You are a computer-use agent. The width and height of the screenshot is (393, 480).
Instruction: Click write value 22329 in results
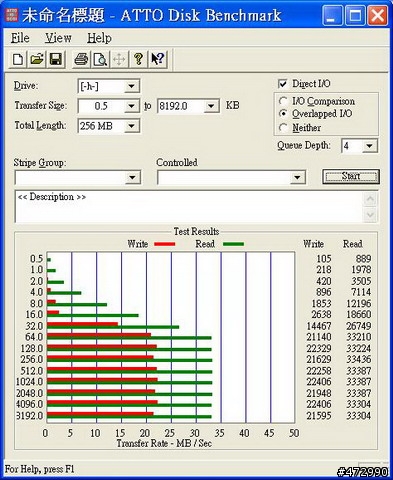pyautogui.click(x=319, y=348)
